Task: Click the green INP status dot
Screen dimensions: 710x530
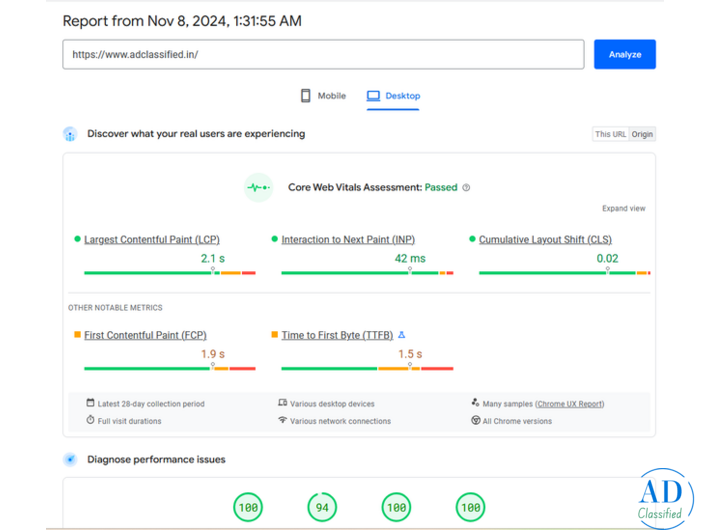Action: pyautogui.click(x=274, y=239)
